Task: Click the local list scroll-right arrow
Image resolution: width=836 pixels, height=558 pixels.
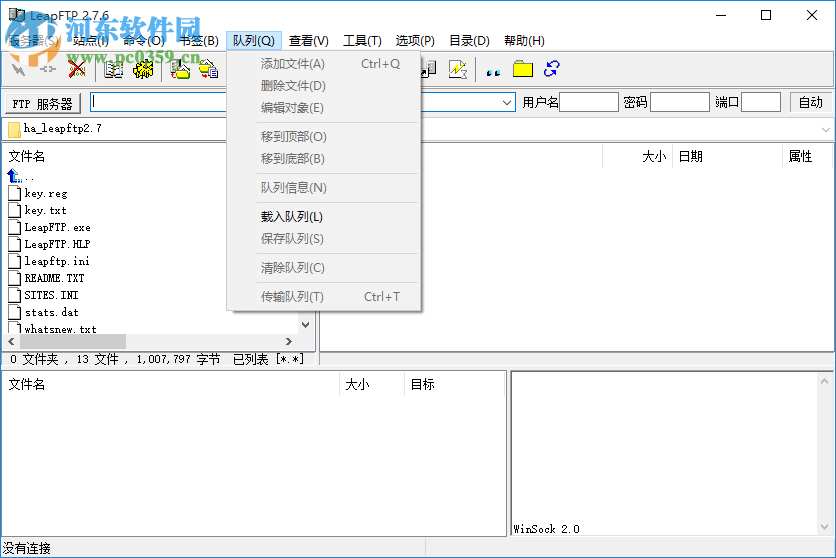Action: pos(288,341)
